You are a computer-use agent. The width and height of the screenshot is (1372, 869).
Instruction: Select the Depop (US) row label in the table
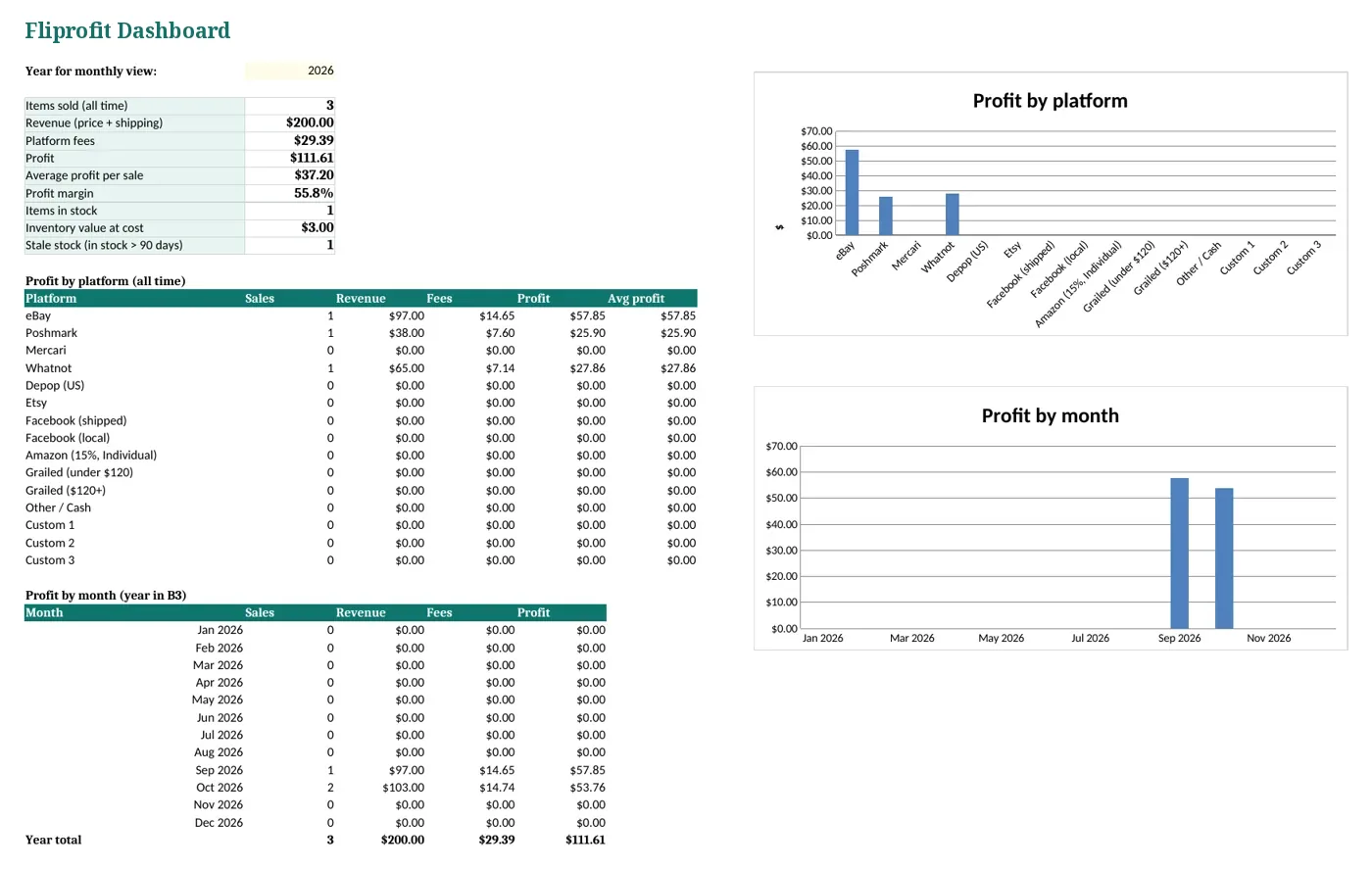click(x=55, y=385)
